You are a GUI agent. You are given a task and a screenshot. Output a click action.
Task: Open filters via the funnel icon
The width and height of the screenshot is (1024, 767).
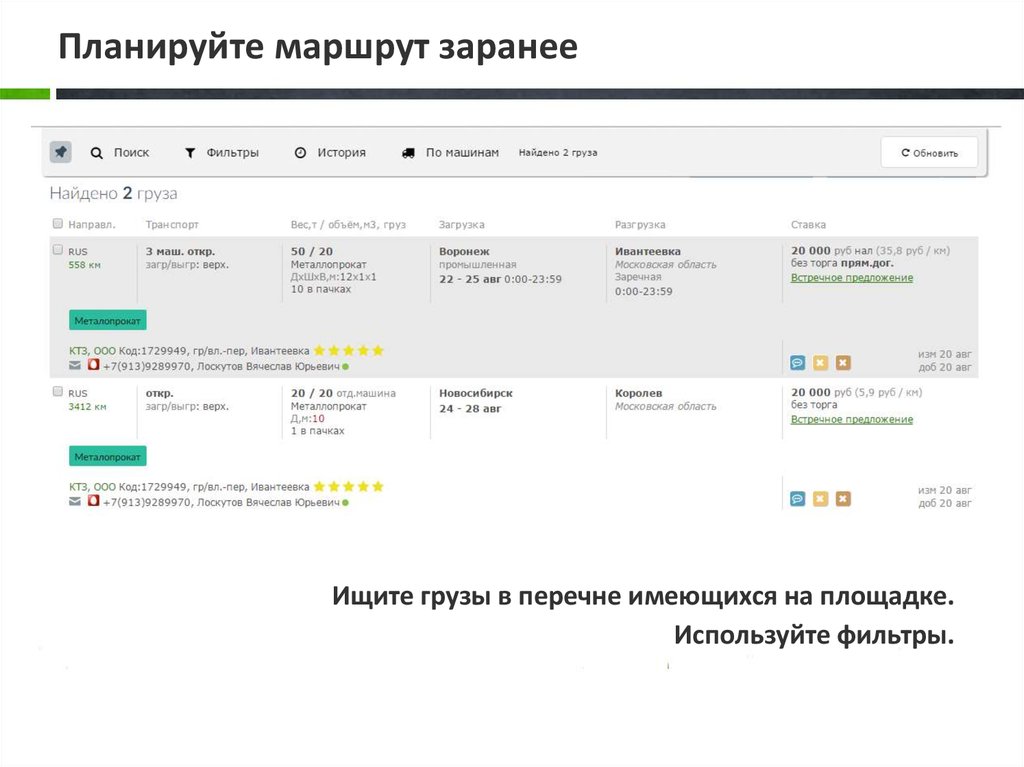tap(189, 152)
